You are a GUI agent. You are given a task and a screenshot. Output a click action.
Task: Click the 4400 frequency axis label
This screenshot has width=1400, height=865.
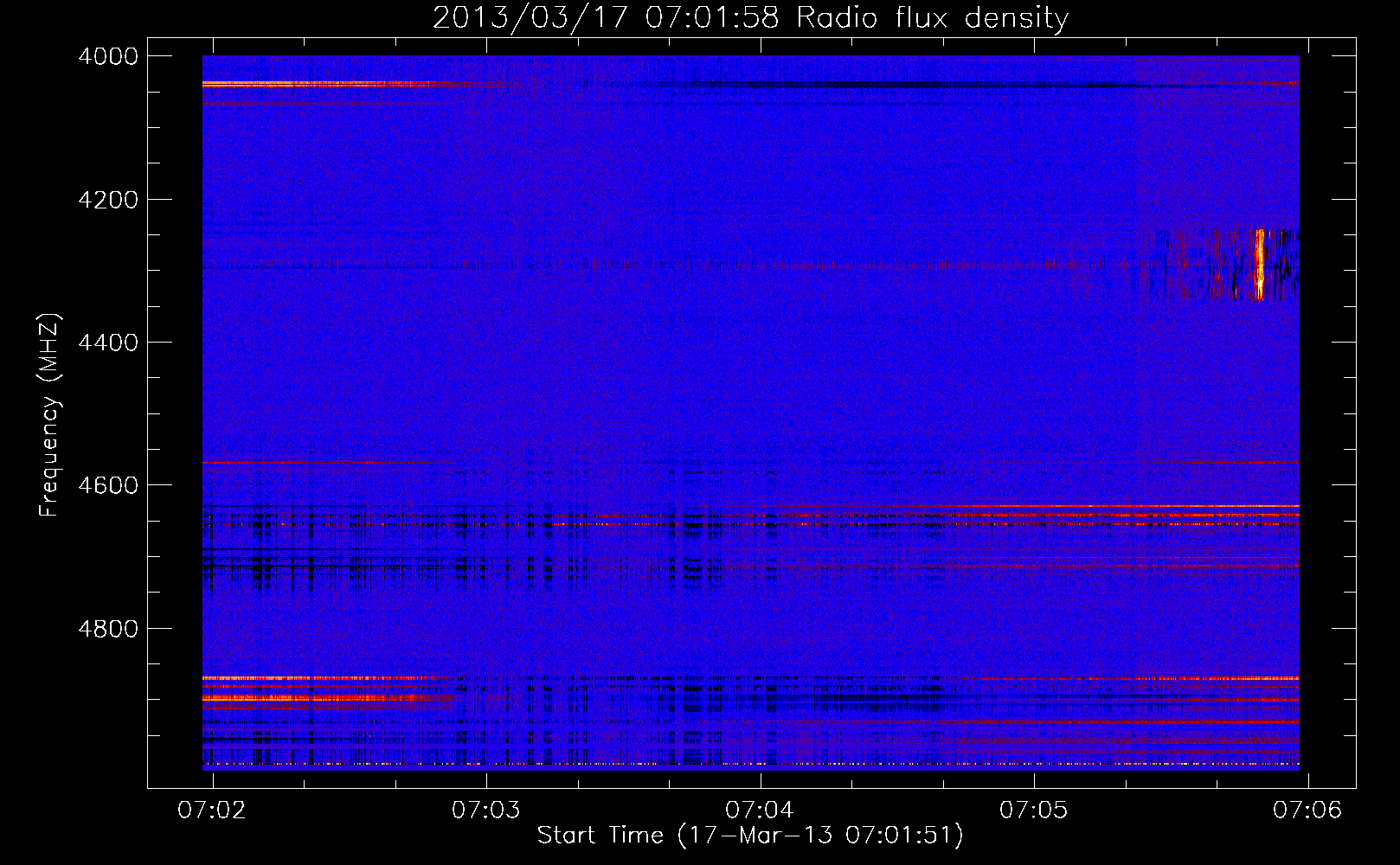pyautogui.click(x=107, y=343)
